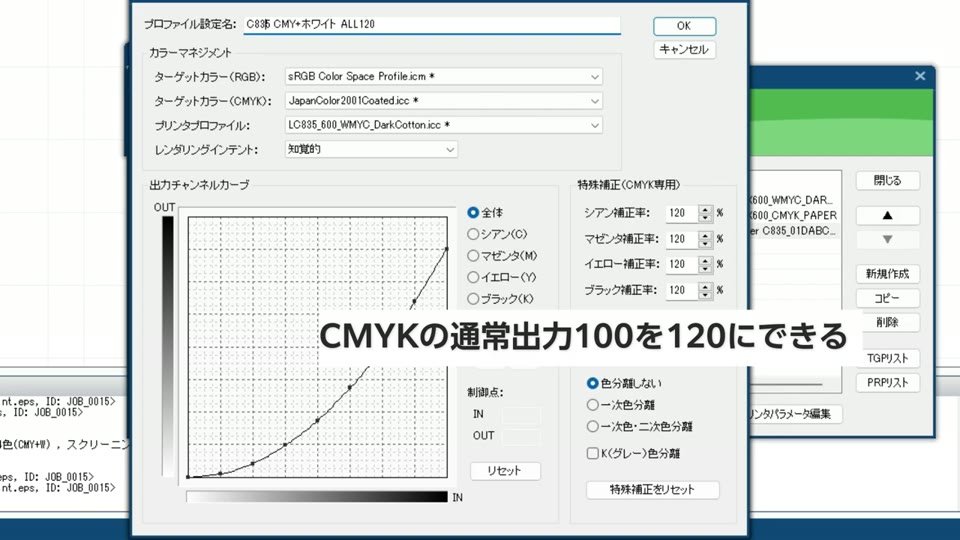Viewport: 960px width, 540px height.
Task: Click the 閉じる button in back window
Action: [887, 181]
